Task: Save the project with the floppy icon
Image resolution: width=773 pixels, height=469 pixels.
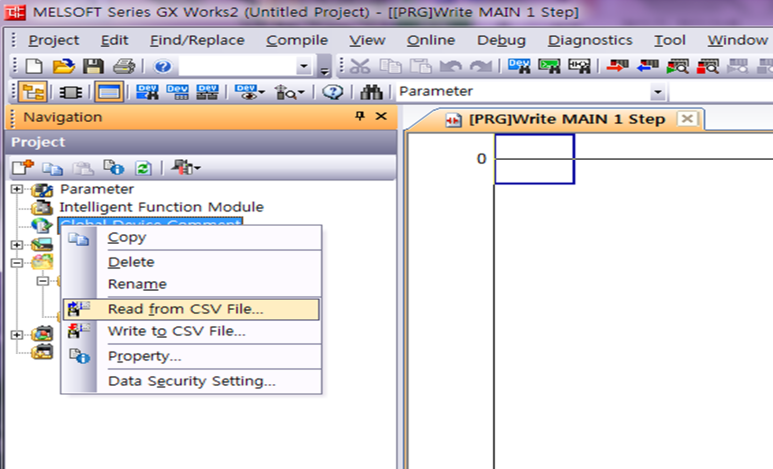Action: [93, 66]
